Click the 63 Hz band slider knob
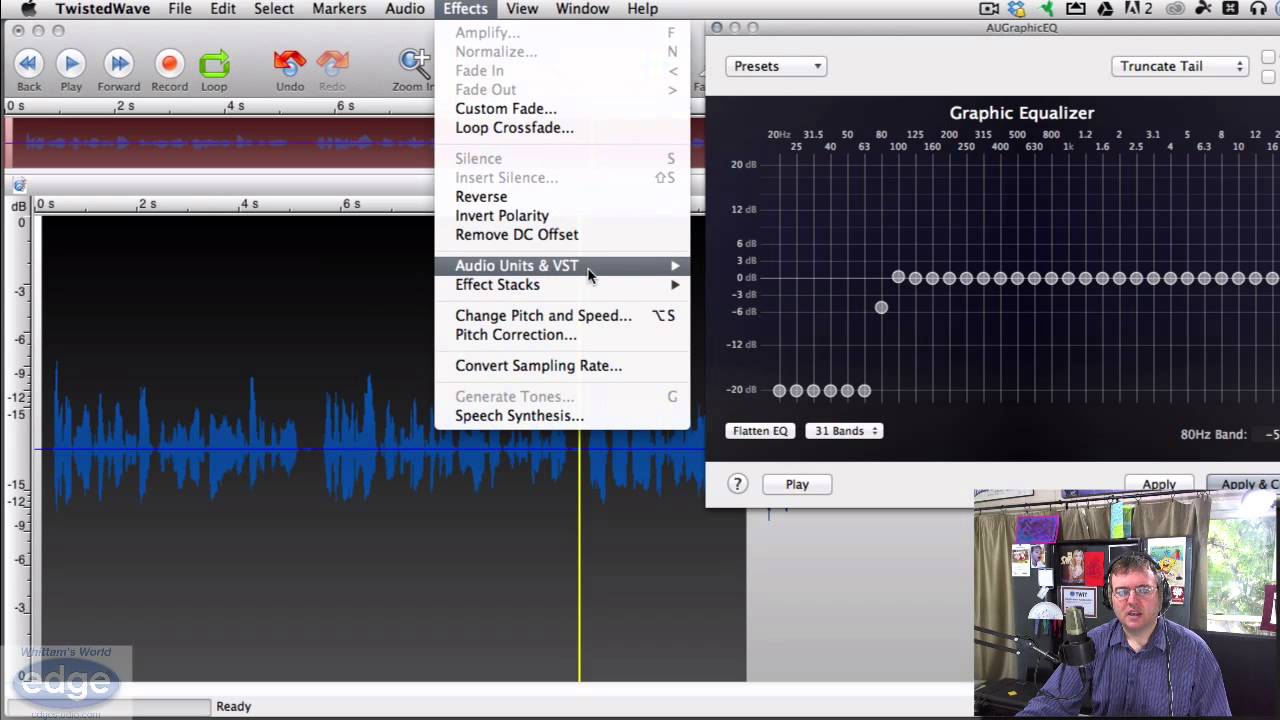The image size is (1280, 720). (864, 391)
